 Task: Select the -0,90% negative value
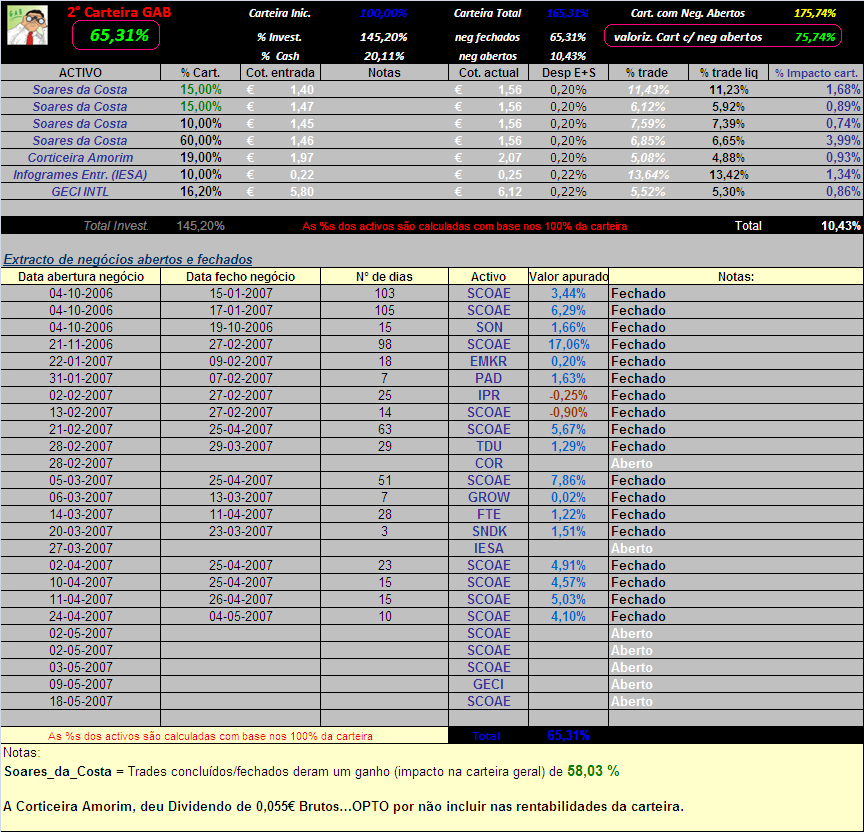pos(569,413)
